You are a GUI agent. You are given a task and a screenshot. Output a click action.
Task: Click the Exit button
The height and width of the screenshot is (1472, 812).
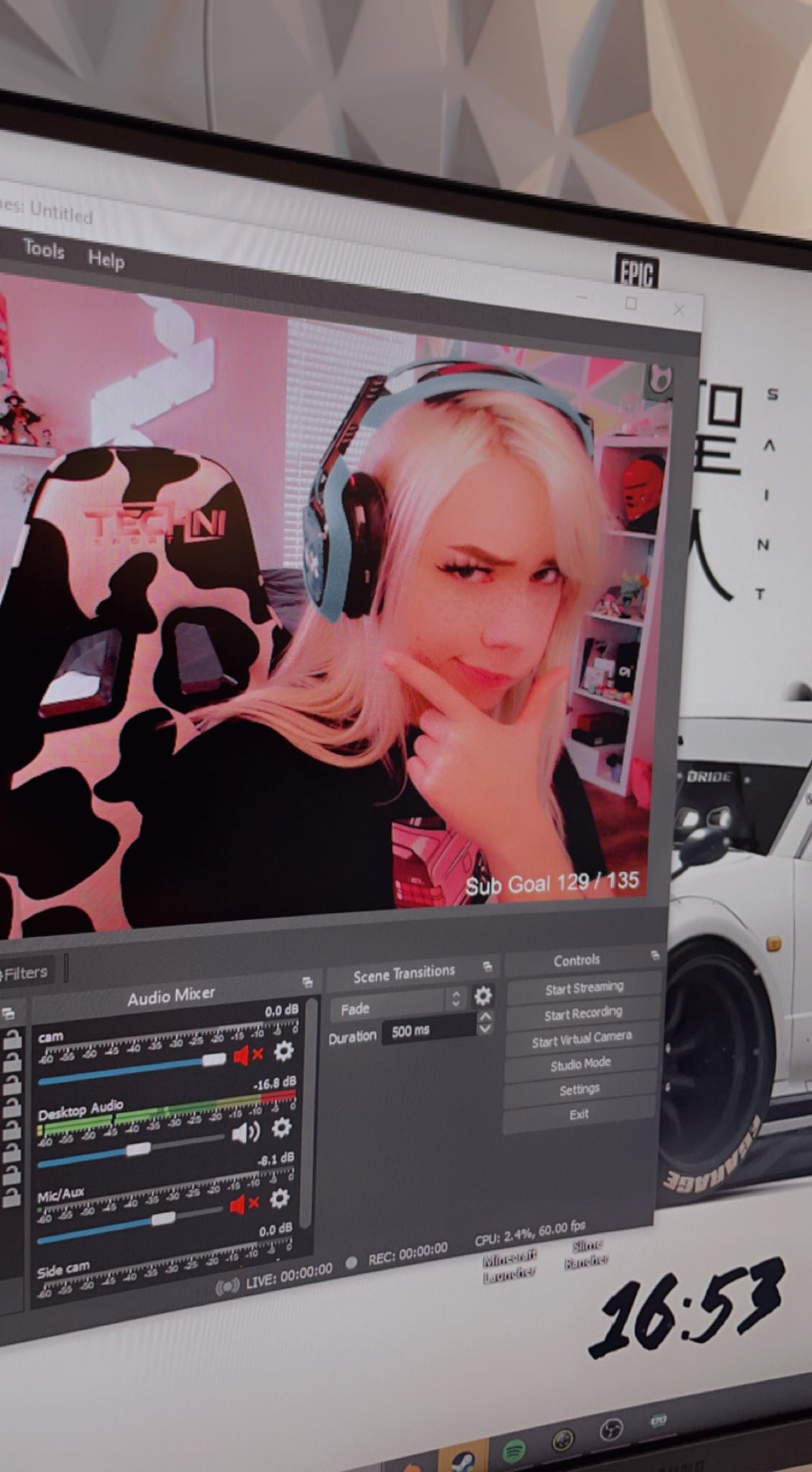coord(578,1114)
